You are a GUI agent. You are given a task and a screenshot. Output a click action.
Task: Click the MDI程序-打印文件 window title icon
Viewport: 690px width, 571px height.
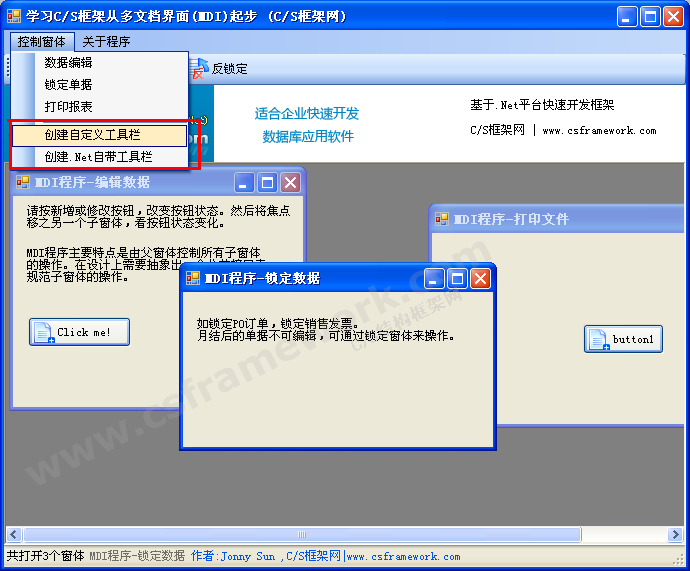(441, 219)
